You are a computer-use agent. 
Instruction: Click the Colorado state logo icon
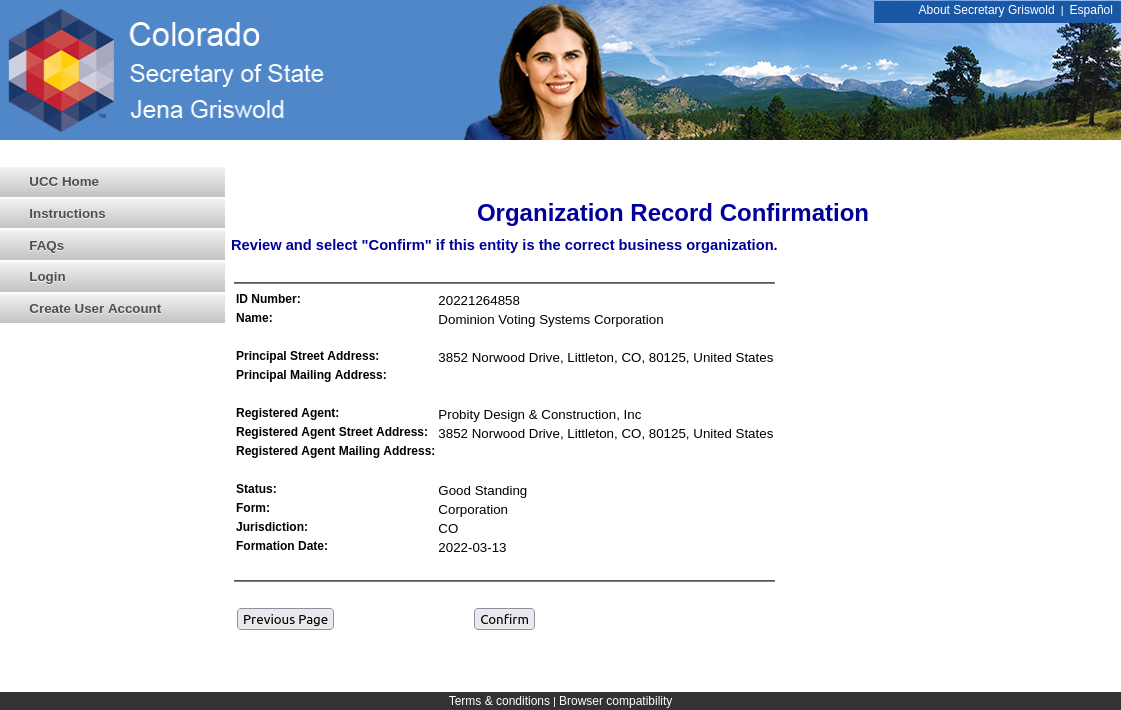click(x=61, y=70)
